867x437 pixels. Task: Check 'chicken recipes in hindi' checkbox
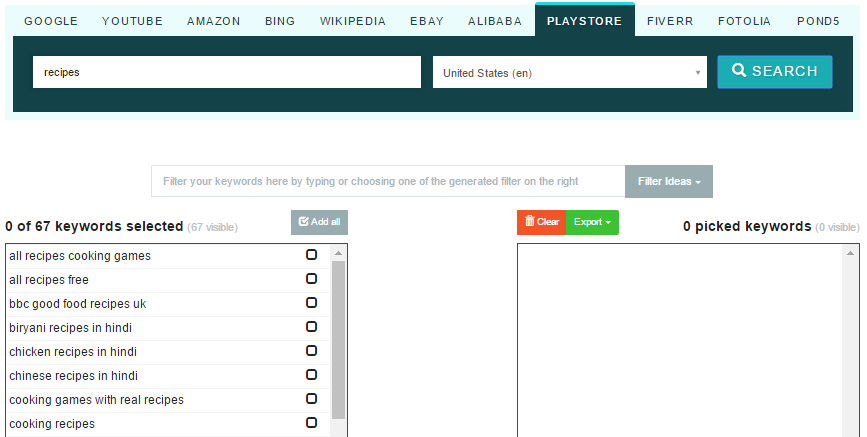point(311,351)
